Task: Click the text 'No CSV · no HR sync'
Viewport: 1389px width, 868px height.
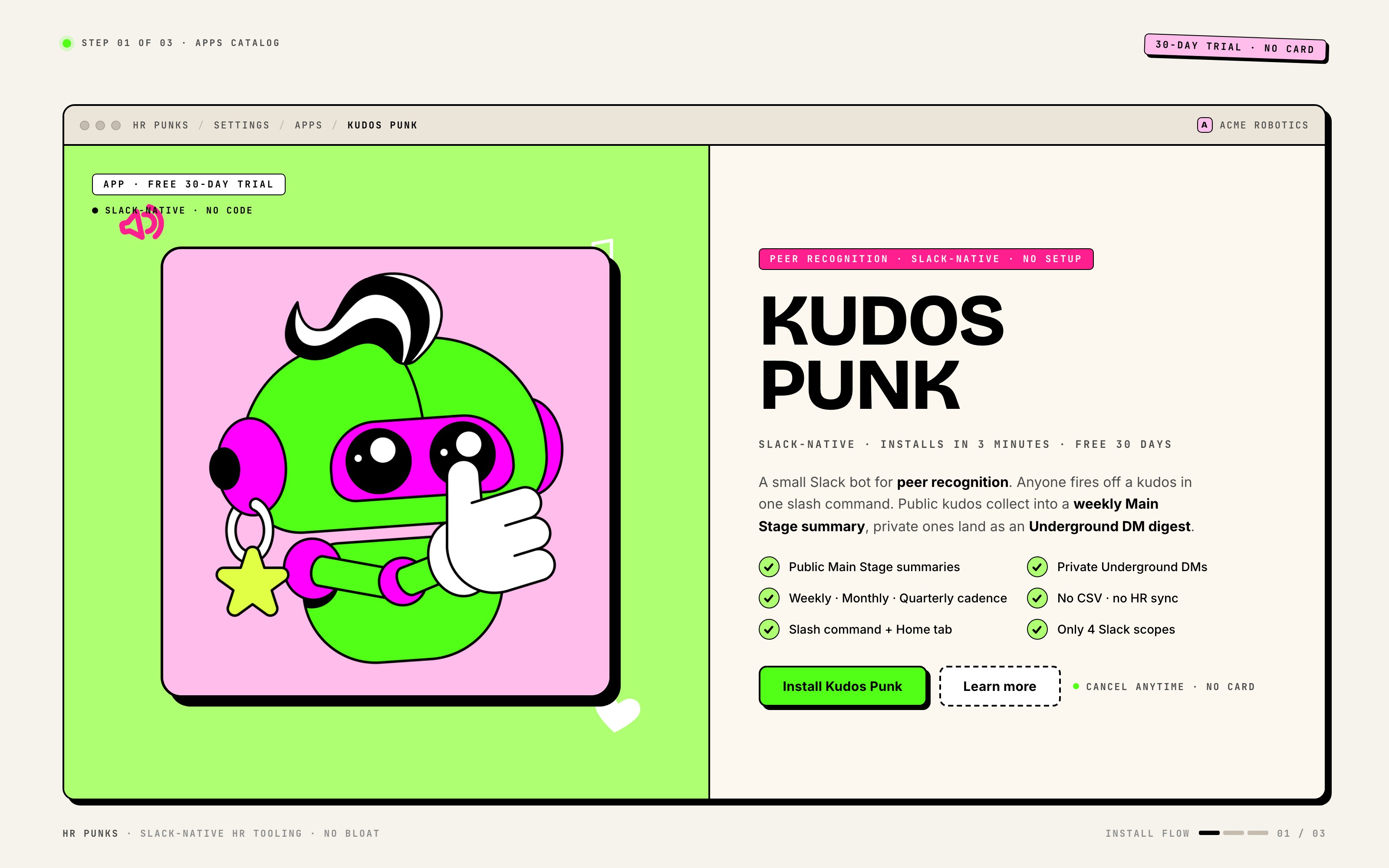Action: pyautogui.click(x=1118, y=598)
